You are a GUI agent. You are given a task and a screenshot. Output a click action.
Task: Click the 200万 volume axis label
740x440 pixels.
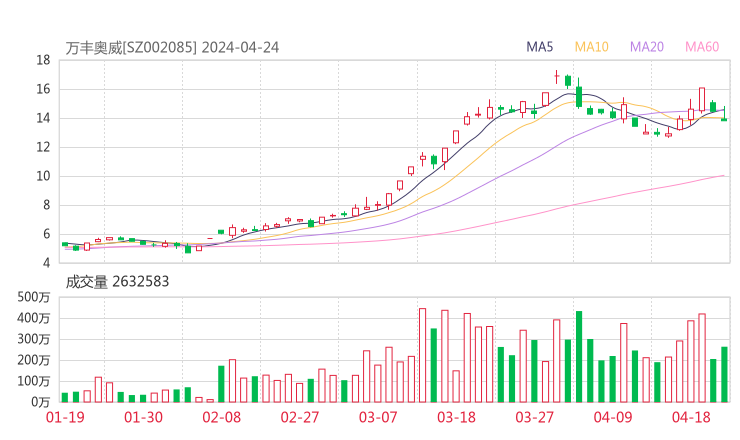pyautogui.click(x=34, y=360)
